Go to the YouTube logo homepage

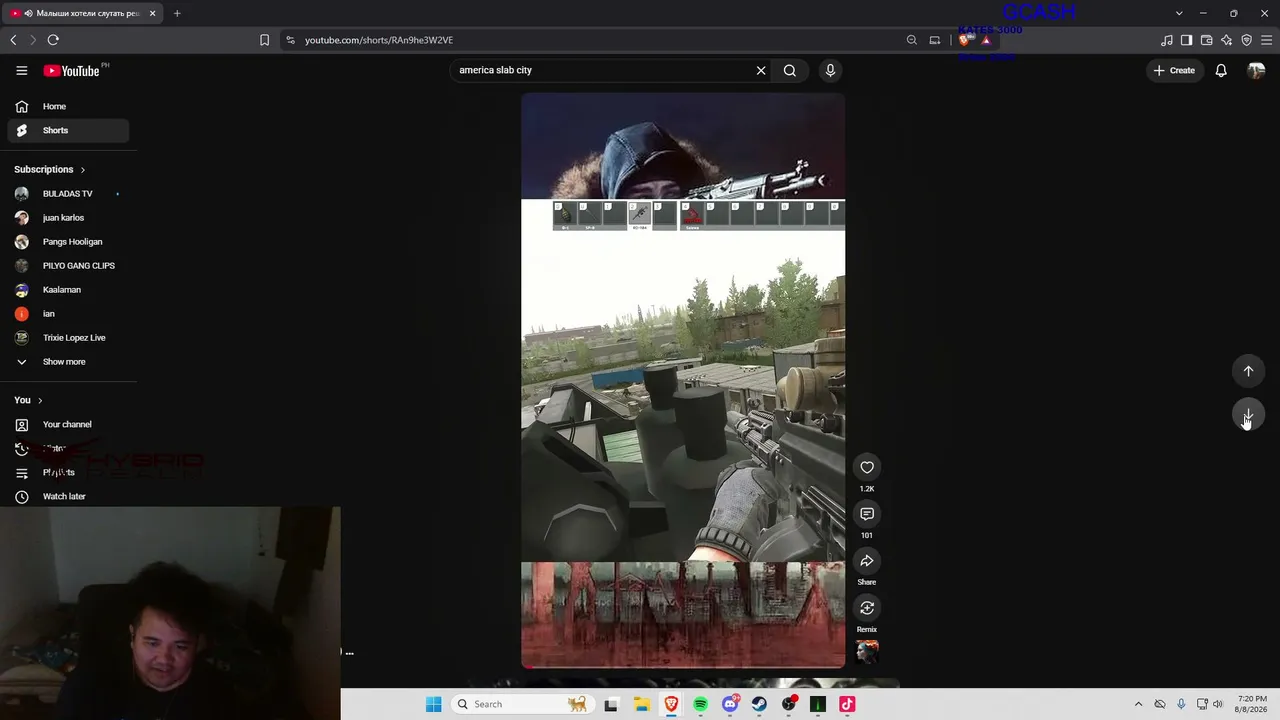71,71
